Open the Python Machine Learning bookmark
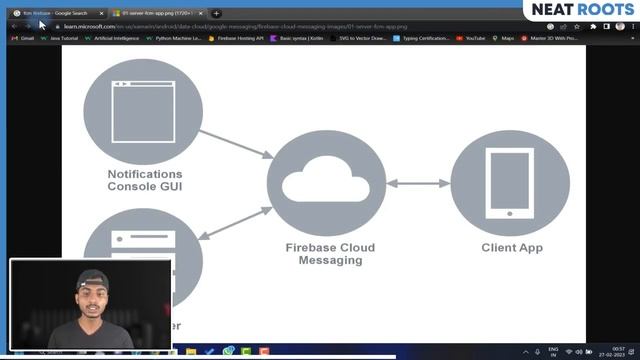The height and width of the screenshot is (360, 640). tap(174, 38)
